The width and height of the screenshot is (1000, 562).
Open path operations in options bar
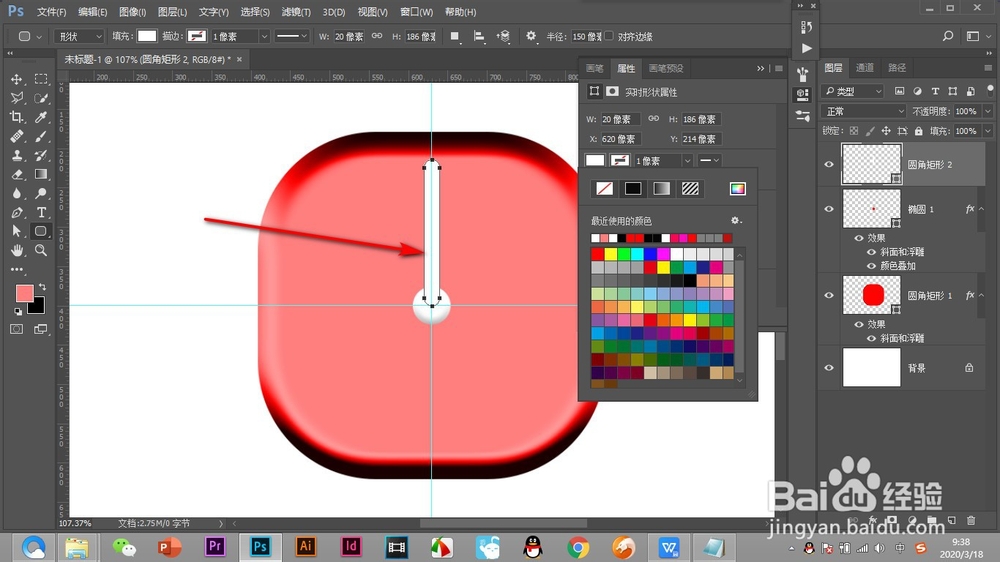(x=455, y=36)
